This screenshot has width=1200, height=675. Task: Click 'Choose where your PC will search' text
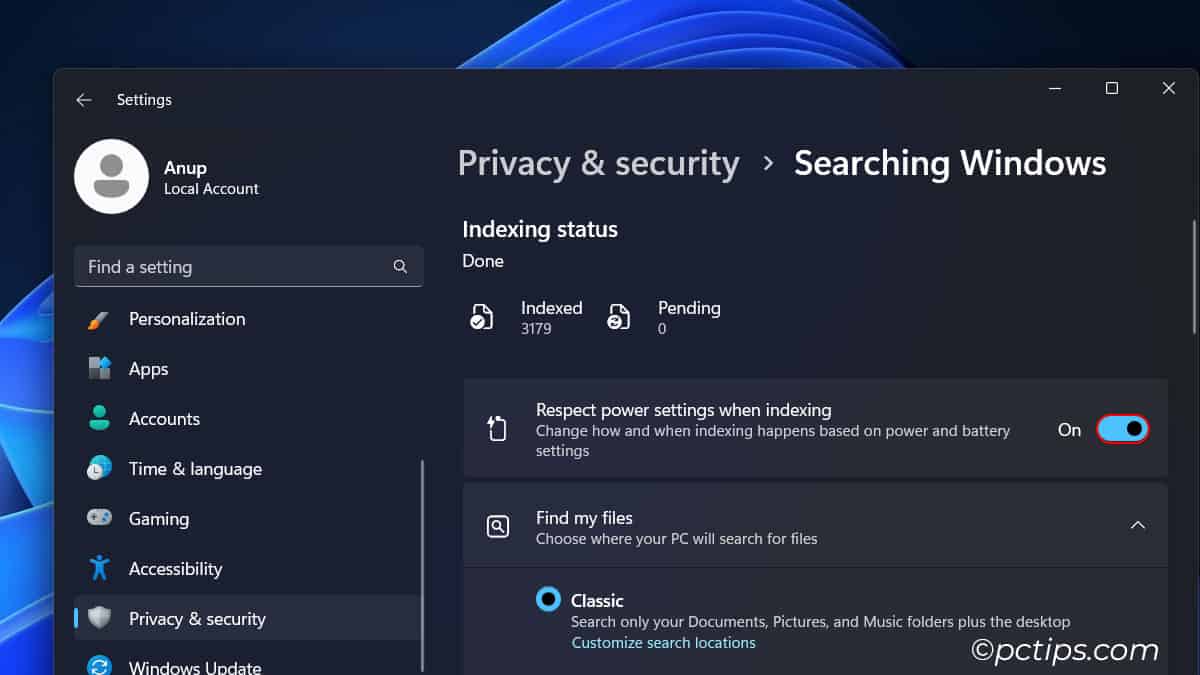677,539
